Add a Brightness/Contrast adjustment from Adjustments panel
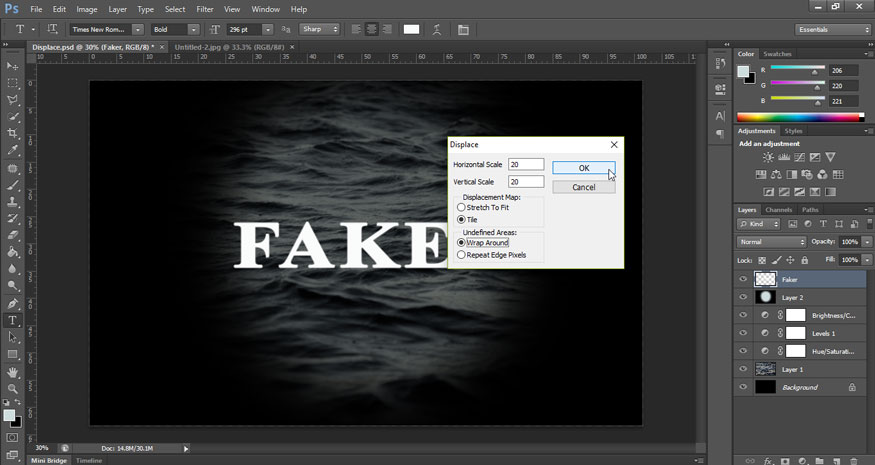This screenshot has width=875, height=465. pyautogui.click(x=768, y=157)
